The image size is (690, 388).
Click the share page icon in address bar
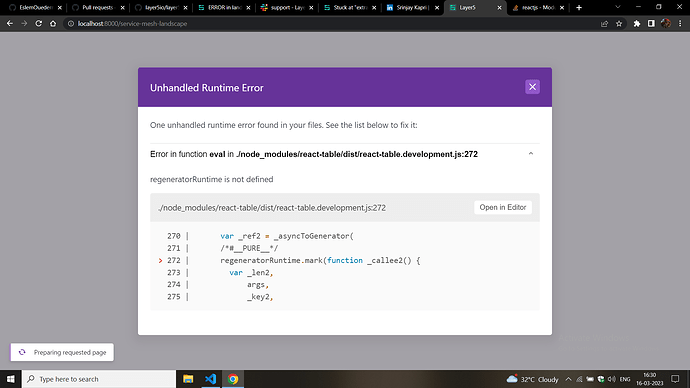coord(604,24)
